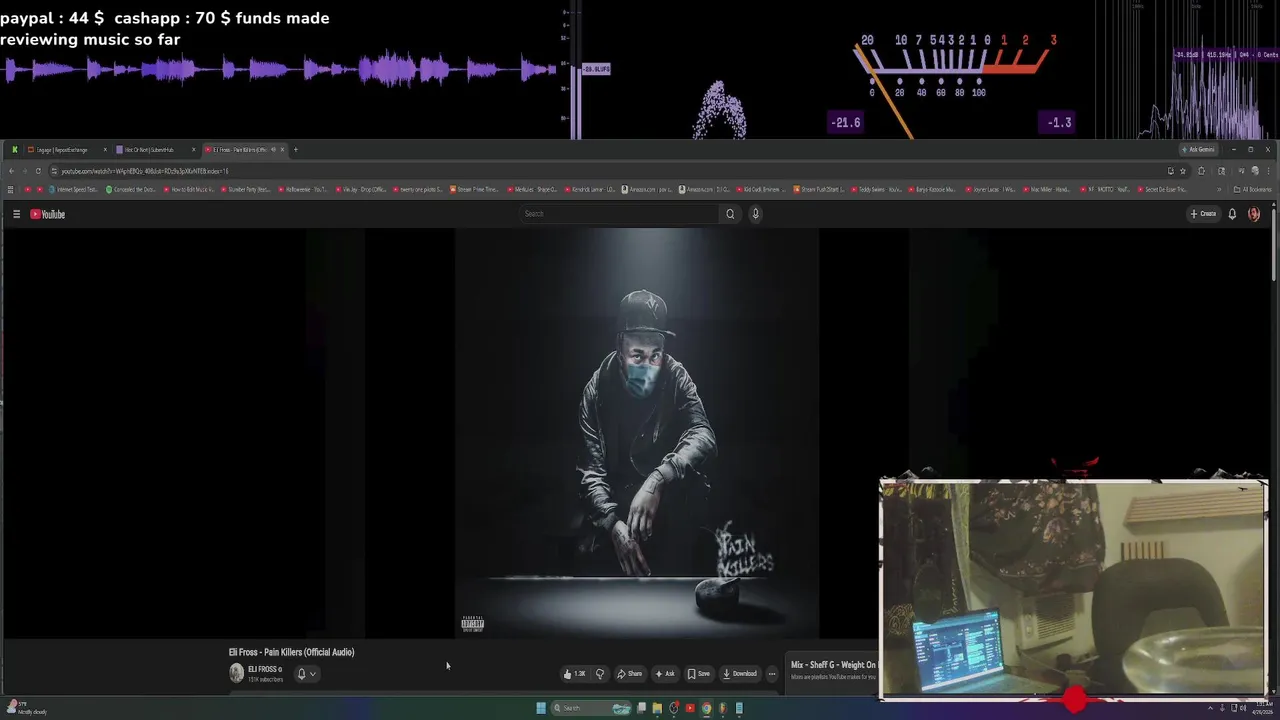Open the ELI FROSS channel name link
The image size is (1280, 720).
(264, 669)
